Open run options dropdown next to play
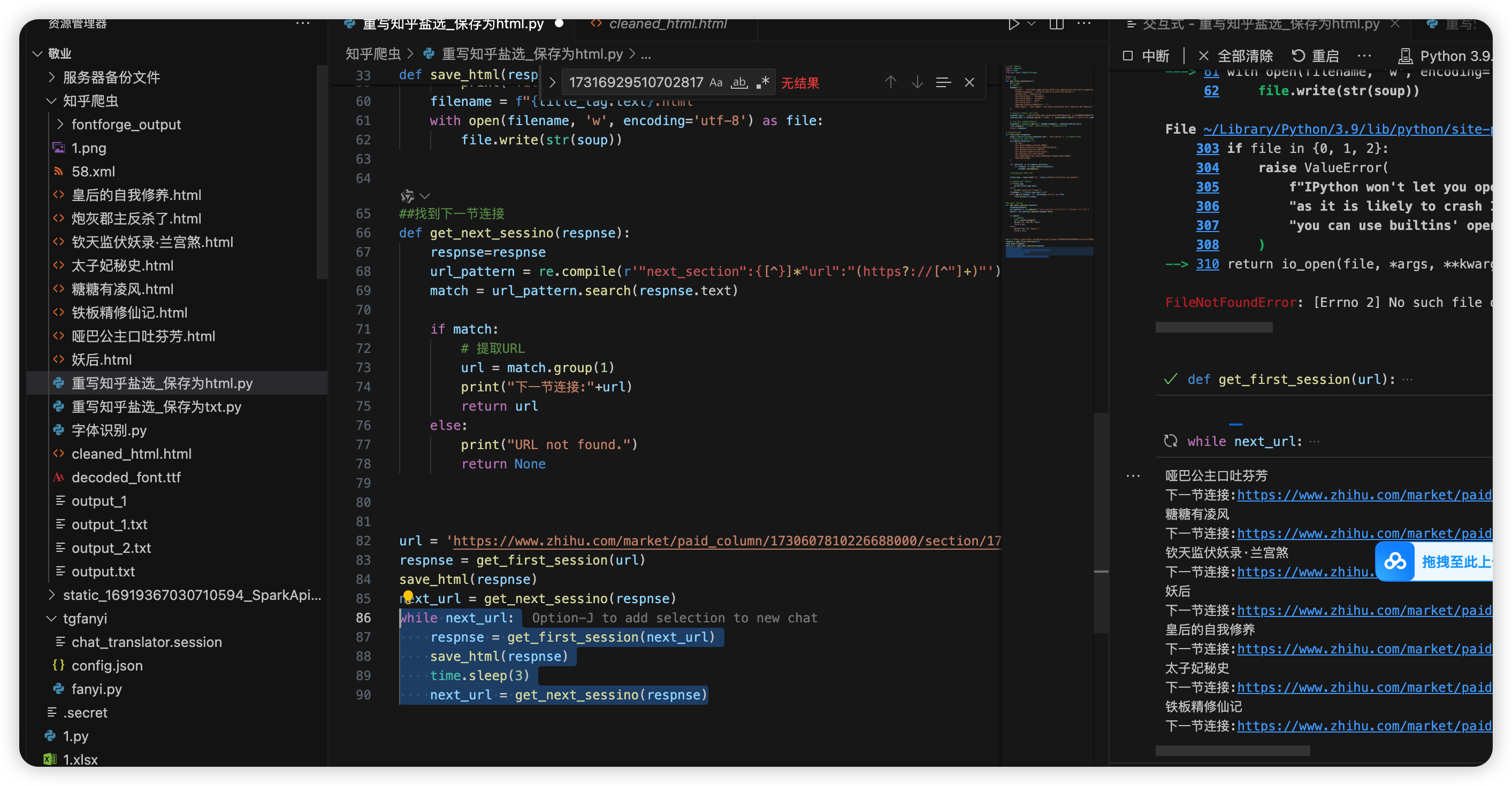 (1032, 24)
